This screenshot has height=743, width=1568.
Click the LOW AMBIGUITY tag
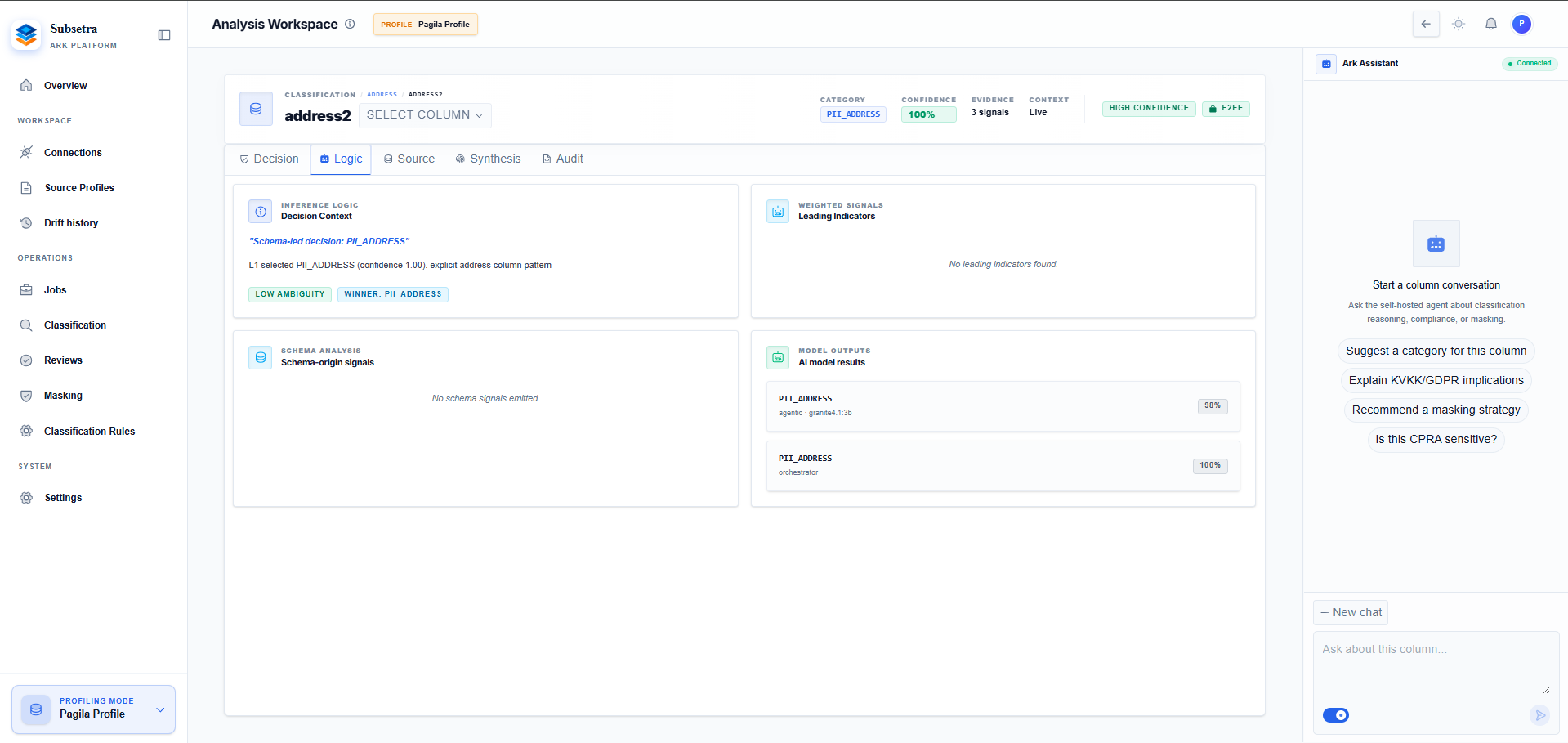290,294
